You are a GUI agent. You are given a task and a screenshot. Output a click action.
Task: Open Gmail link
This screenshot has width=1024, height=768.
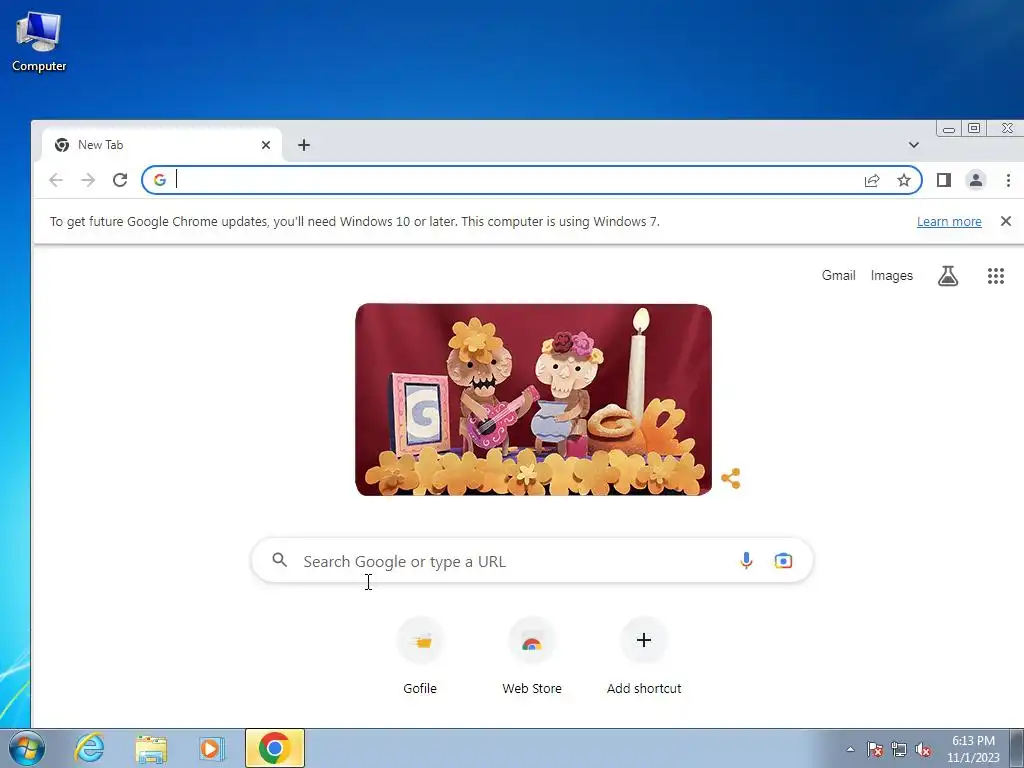(x=839, y=276)
